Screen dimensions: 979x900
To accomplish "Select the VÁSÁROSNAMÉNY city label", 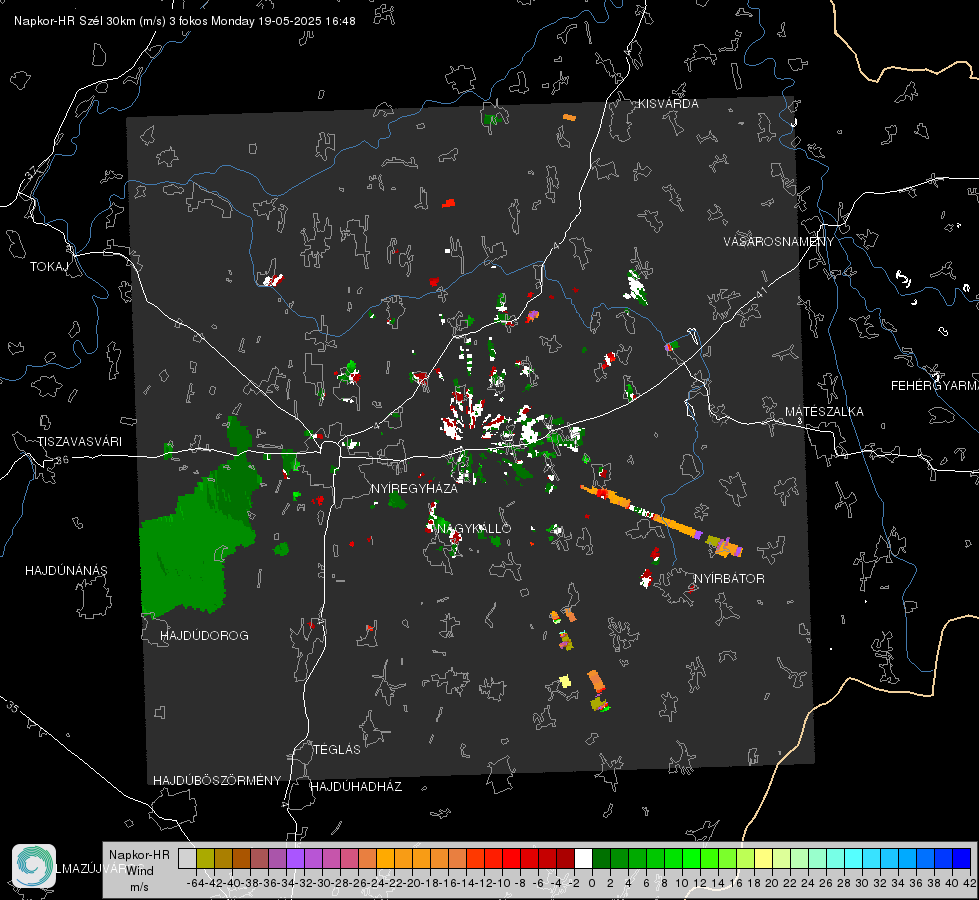I will coord(779,241).
